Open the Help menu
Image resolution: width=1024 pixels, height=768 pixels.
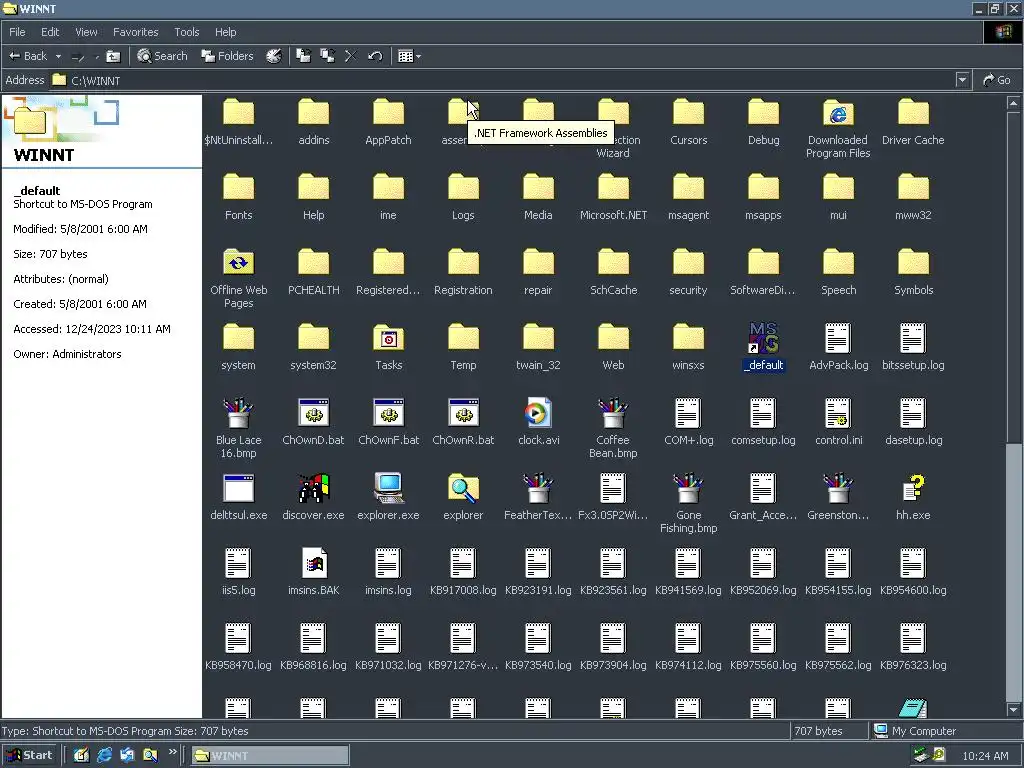coord(225,32)
